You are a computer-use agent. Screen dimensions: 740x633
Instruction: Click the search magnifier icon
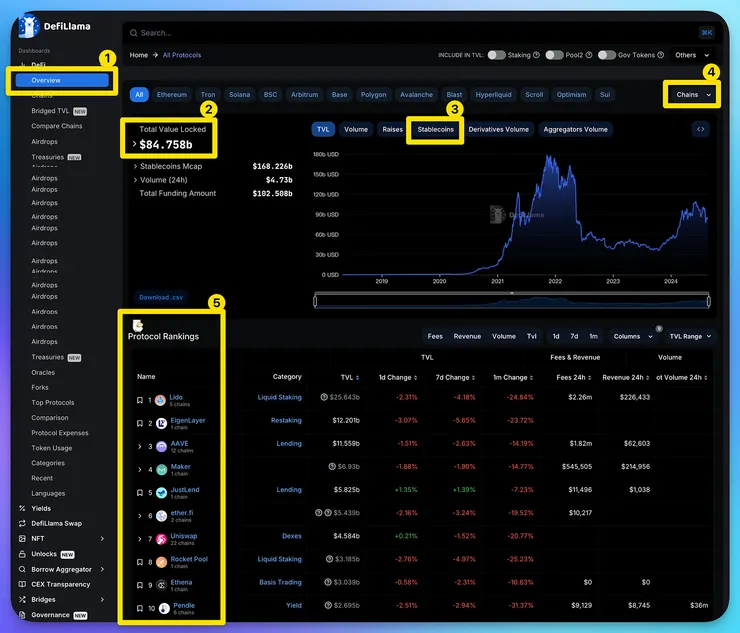pos(134,33)
